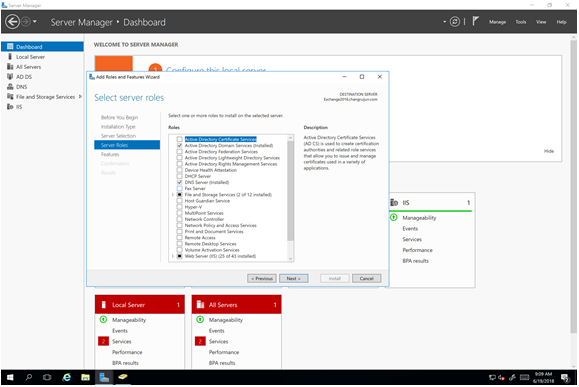Viewport: 579px width, 387px height.
Task: Open the navigation history dropdown arrow
Action: [x=35, y=22]
